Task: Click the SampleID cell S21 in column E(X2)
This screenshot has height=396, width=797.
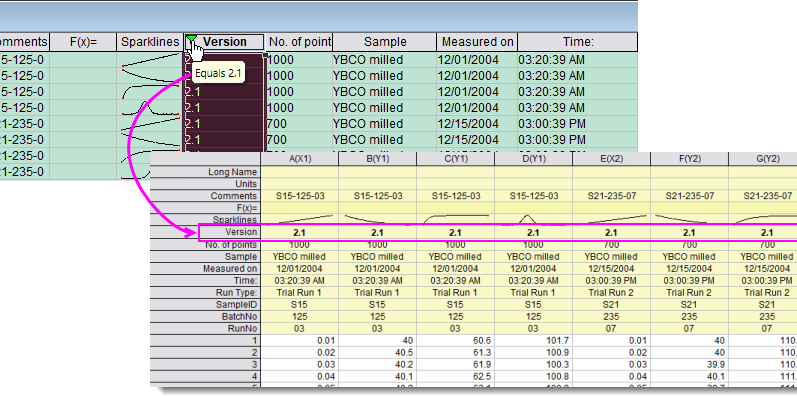Action: [611, 304]
